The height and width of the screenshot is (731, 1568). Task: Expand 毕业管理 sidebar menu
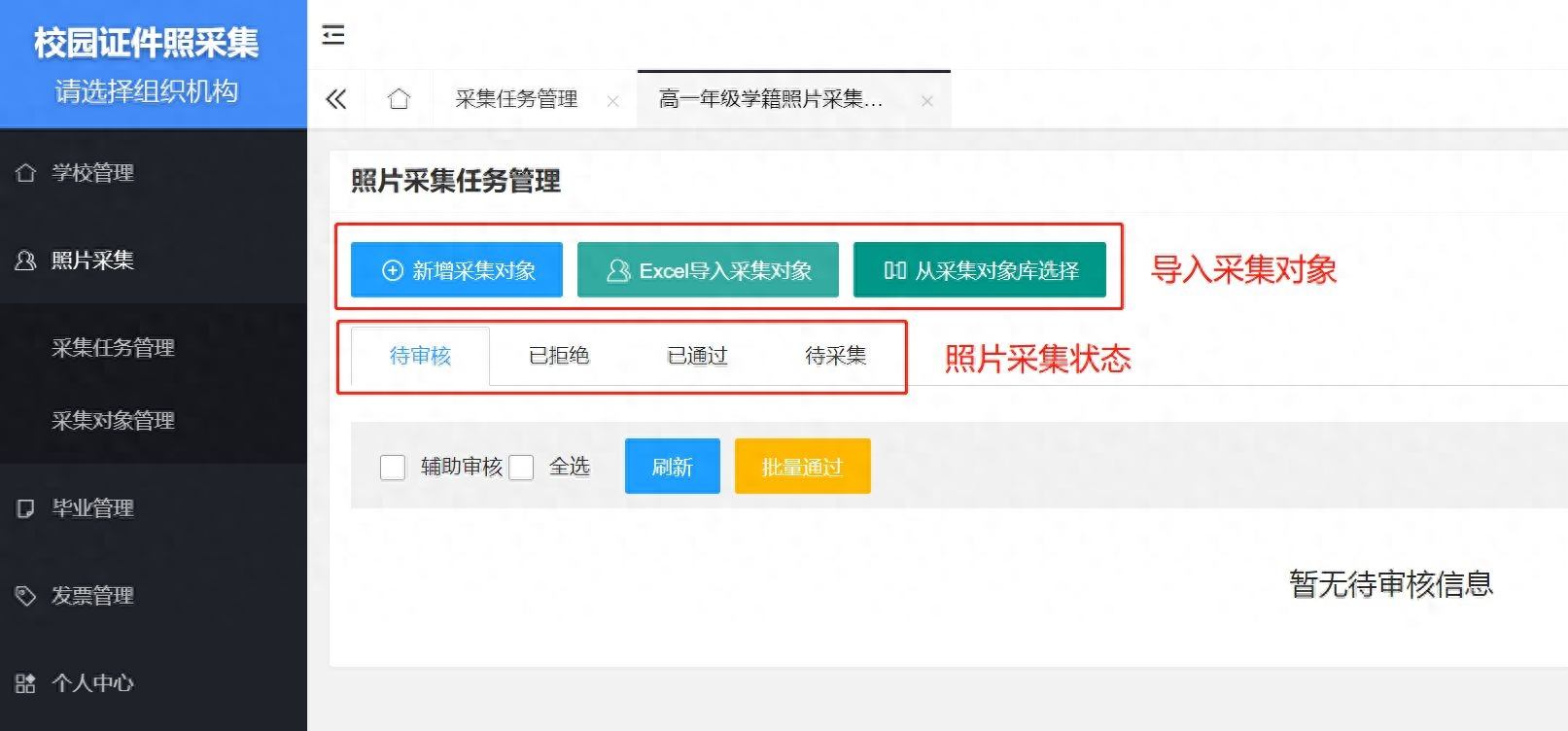click(92, 508)
